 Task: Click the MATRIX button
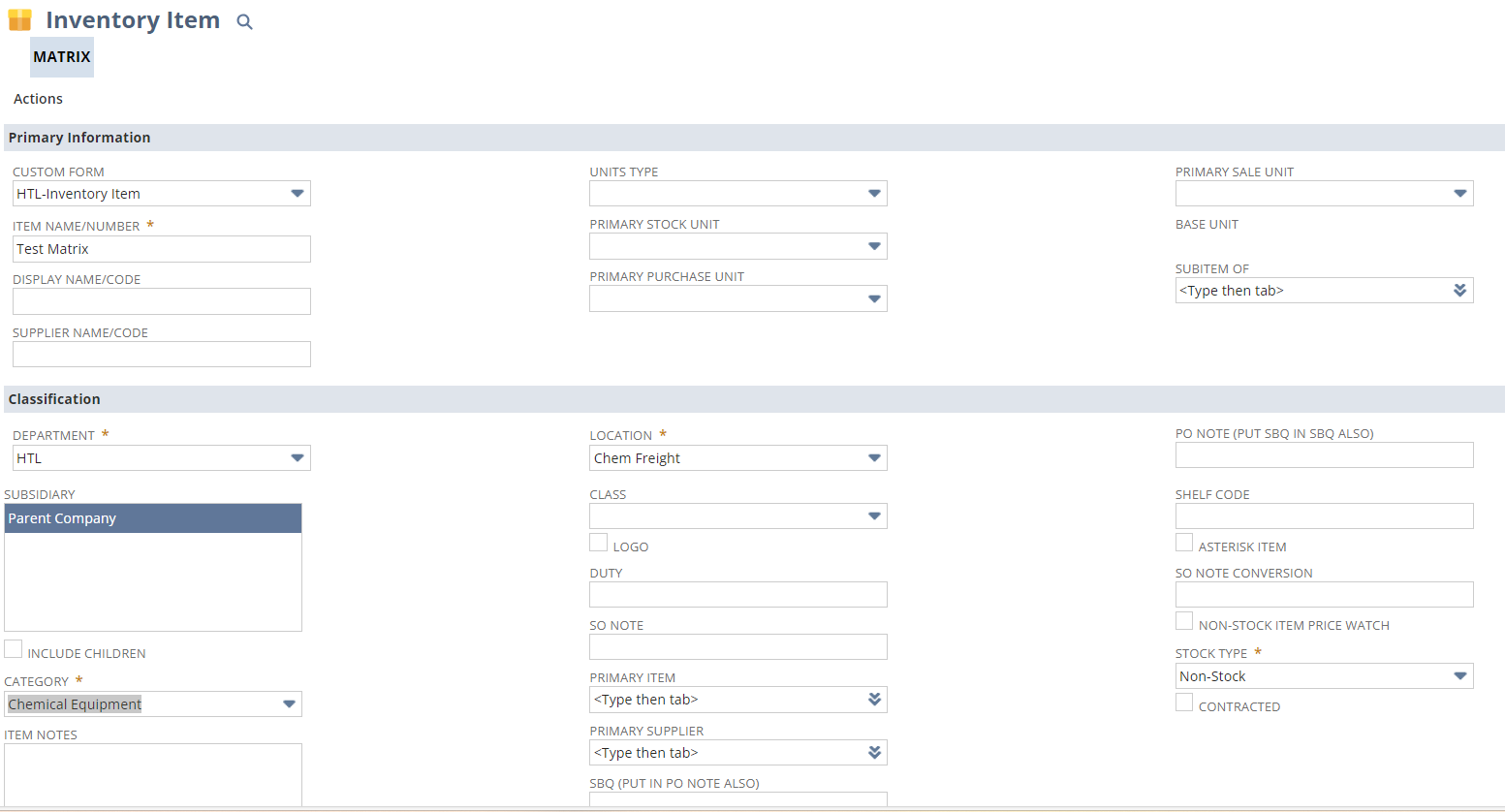tap(62, 57)
